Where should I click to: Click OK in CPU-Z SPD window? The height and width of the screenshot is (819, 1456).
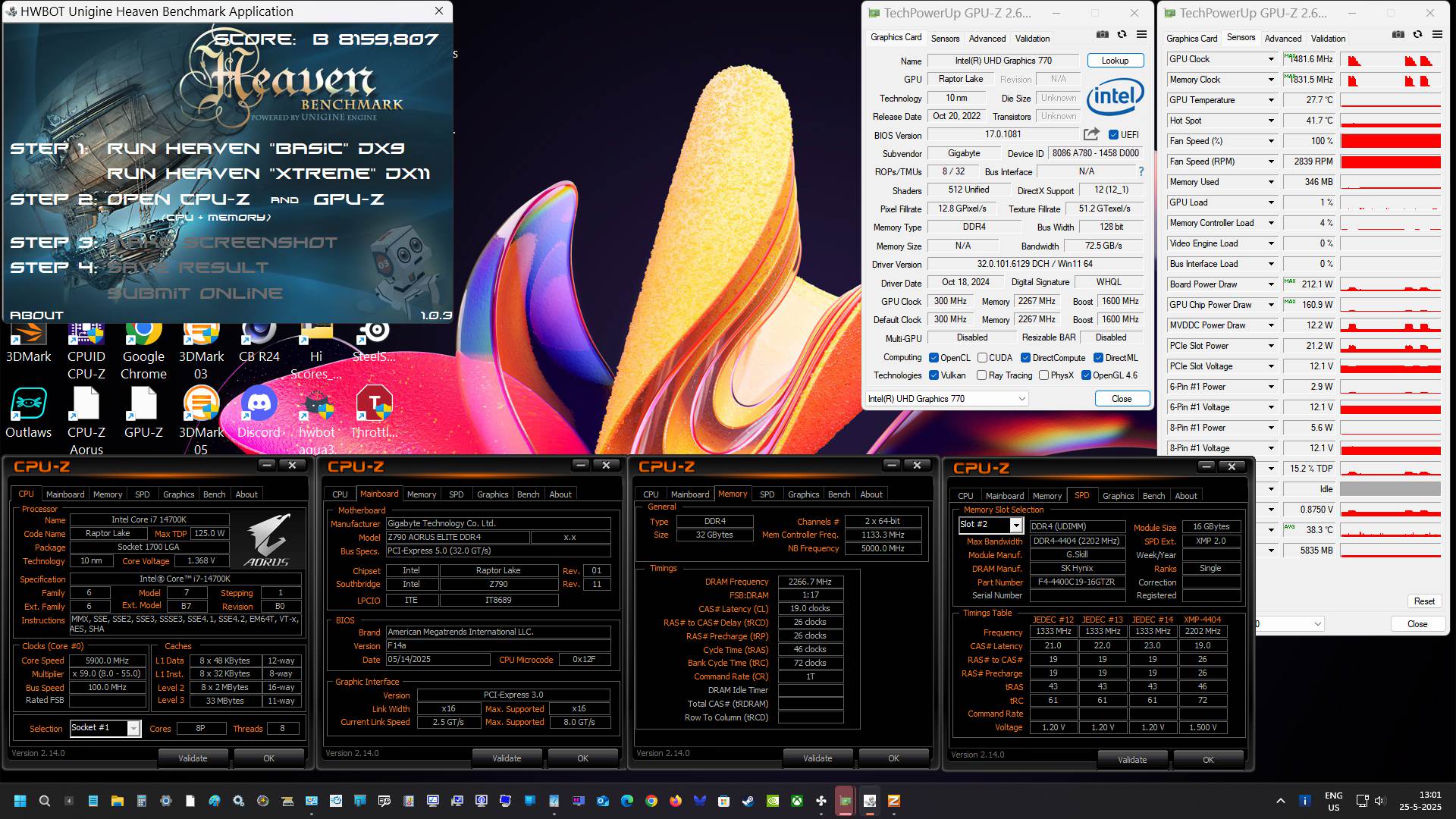tap(1208, 760)
